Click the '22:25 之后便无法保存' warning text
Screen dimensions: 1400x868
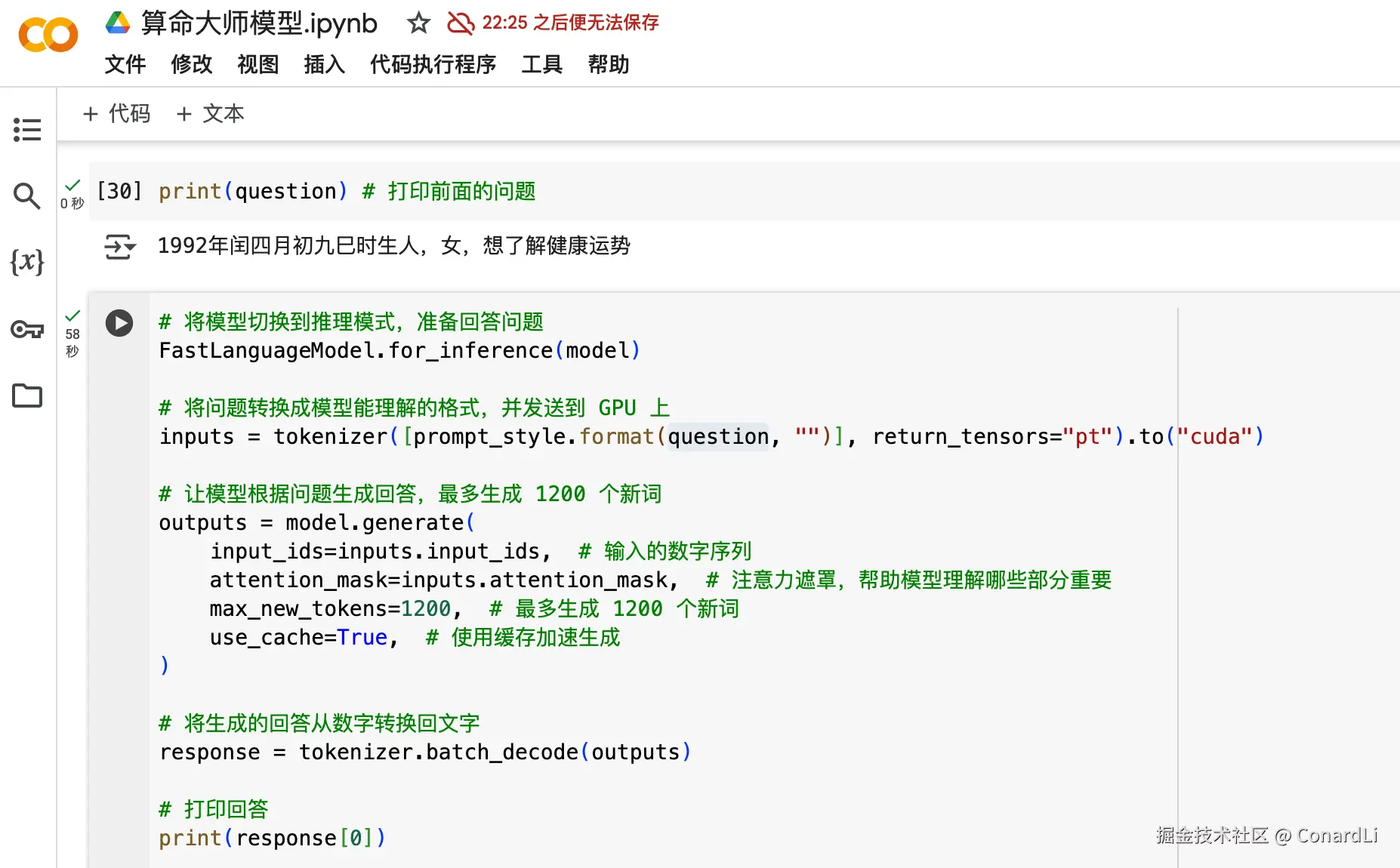pyautogui.click(x=571, y=23)
